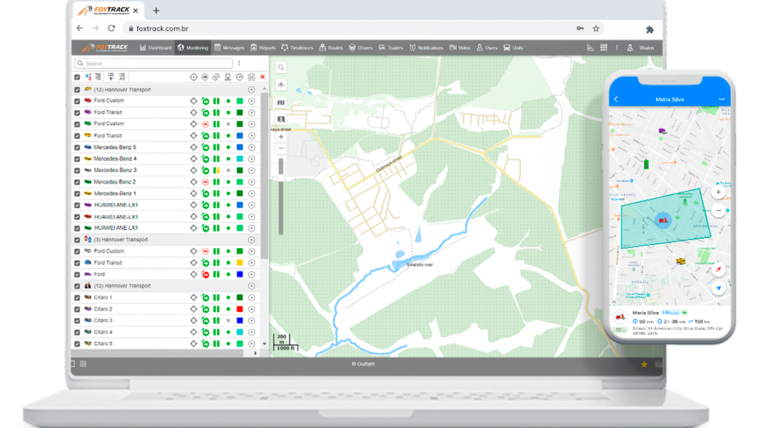This screenshot has height=428, width=760.
Task: Click the map zoom in plus button
Action: click(x=281, y=136)
